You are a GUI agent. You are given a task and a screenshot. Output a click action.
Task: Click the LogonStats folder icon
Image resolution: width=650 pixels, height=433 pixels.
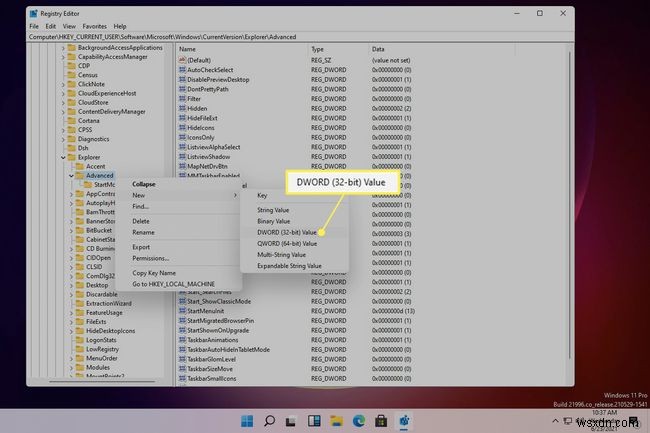click(80, 340)
